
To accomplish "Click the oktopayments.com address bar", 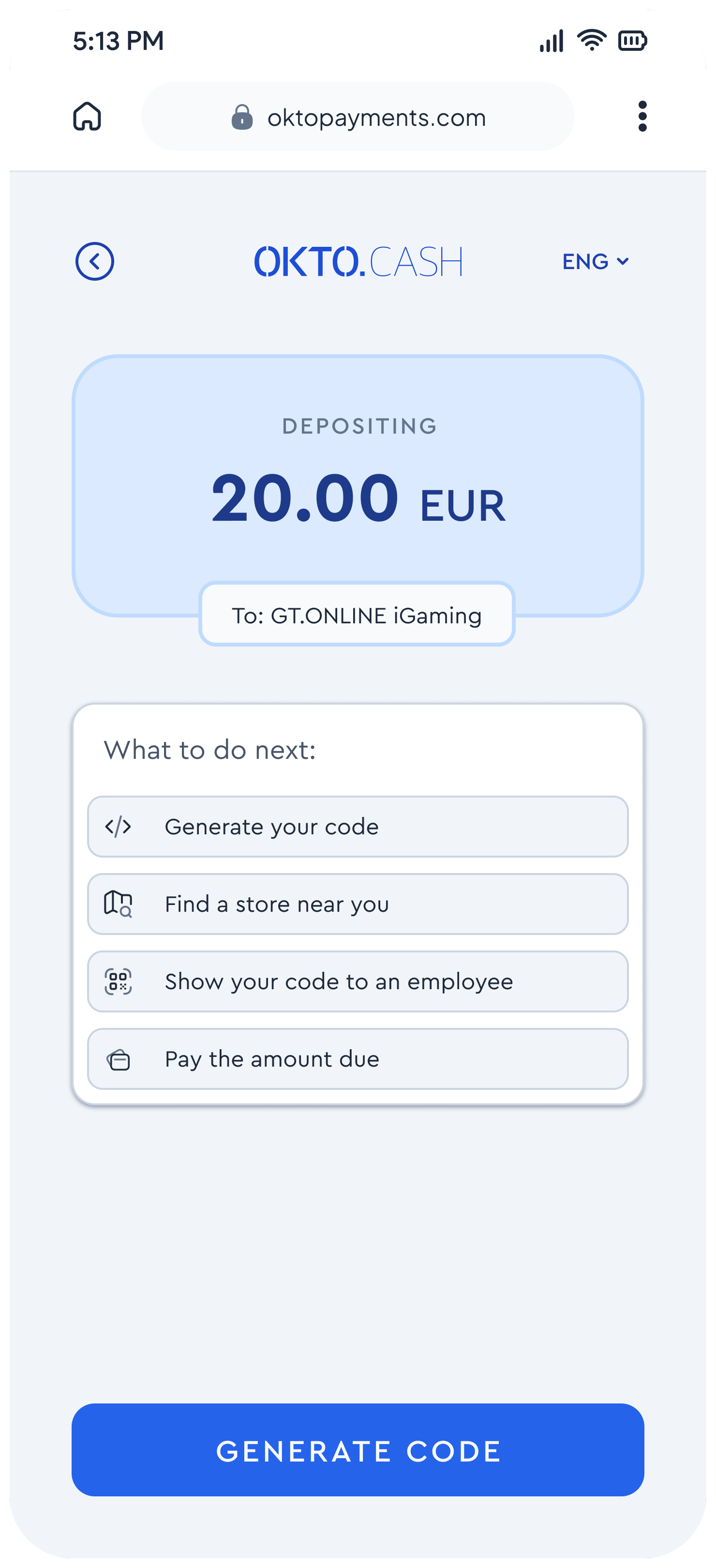I will coord(358,116).
